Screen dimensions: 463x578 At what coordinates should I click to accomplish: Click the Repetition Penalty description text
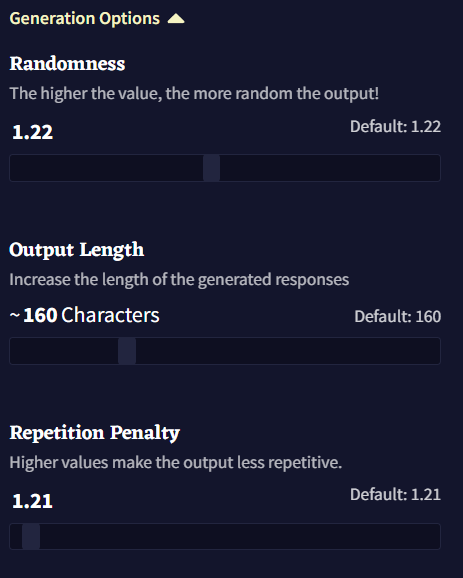click(x=176, y=463)
